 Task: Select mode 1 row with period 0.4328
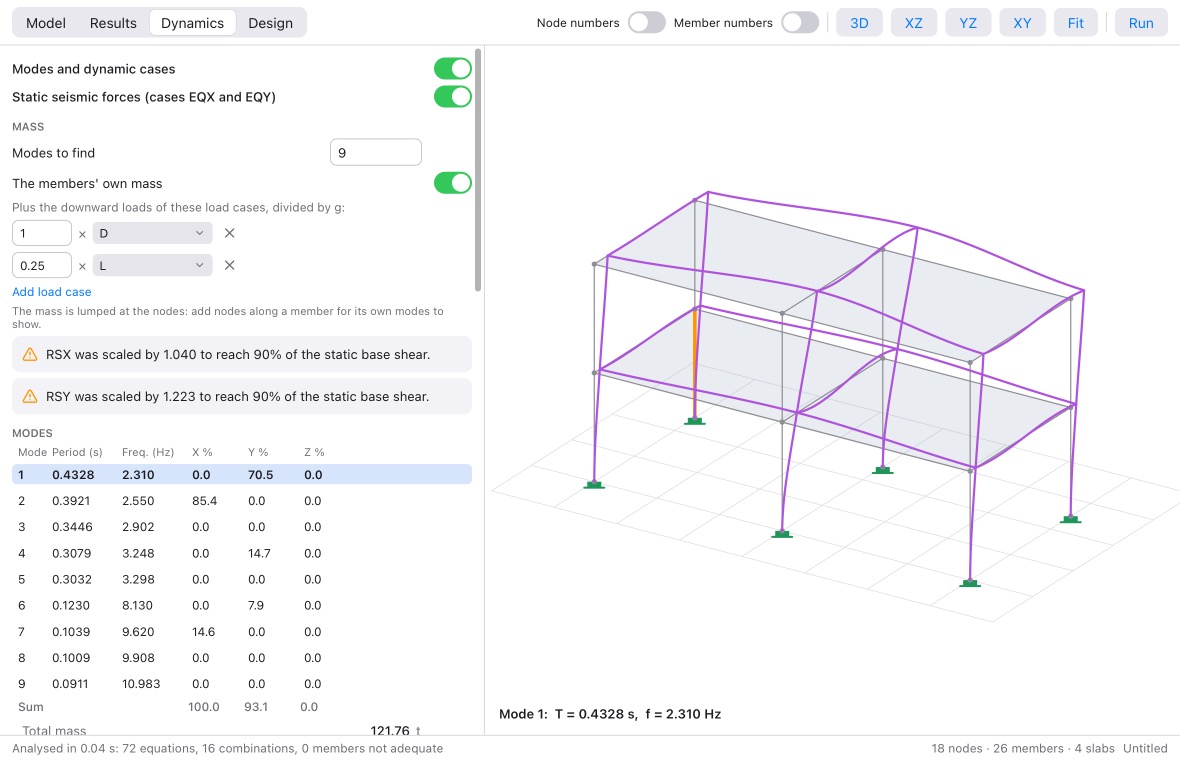point(242,475)
